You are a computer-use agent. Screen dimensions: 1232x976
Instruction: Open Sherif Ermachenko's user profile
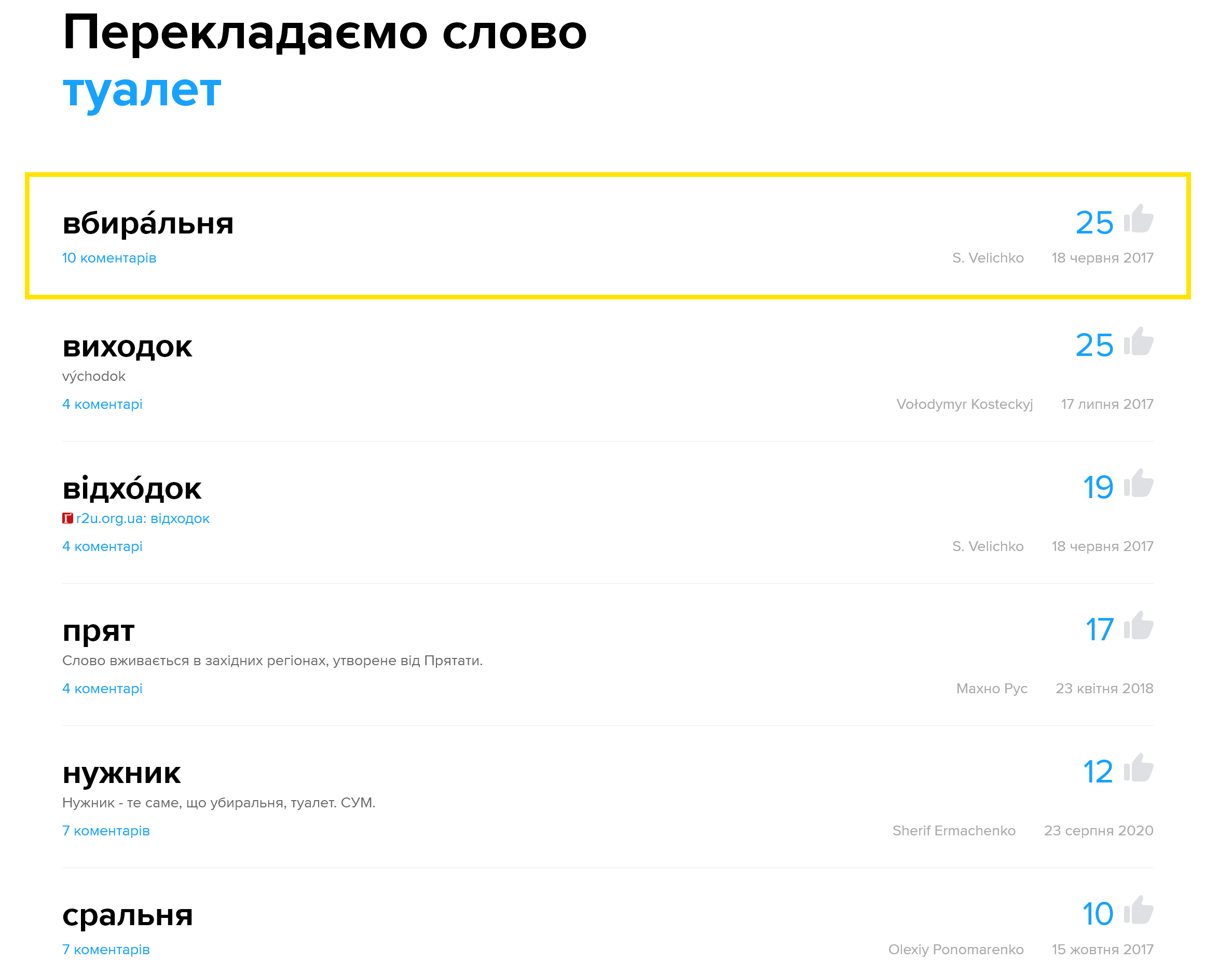[954, 831]
